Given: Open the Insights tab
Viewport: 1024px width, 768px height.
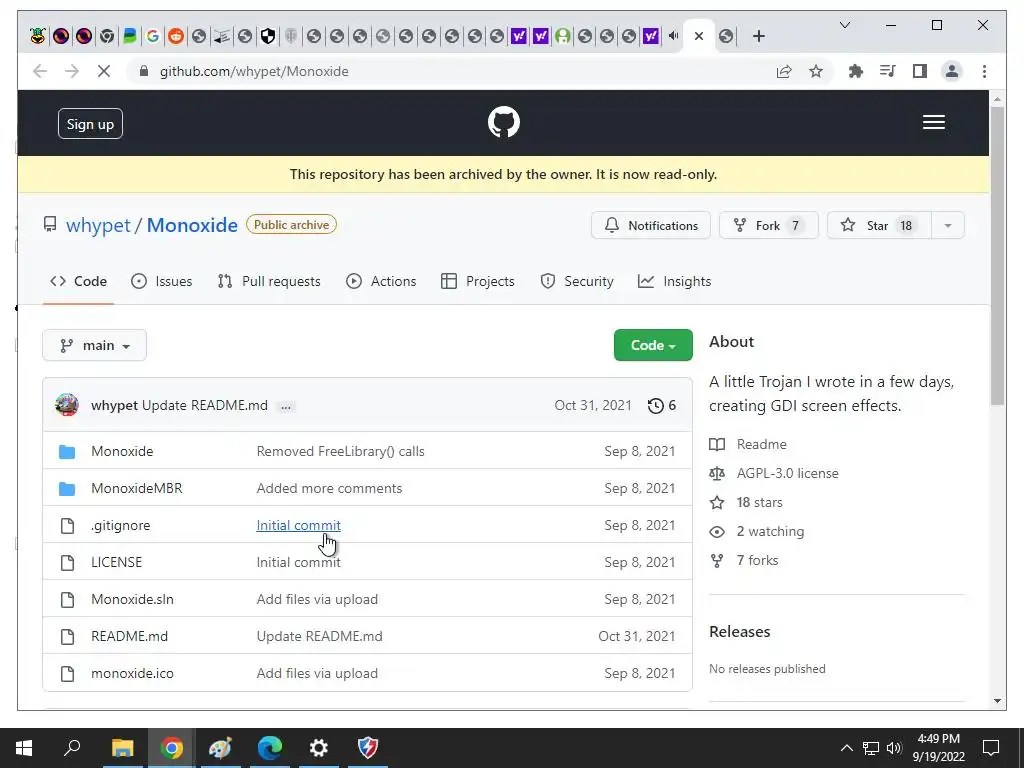Looking at the screenshot, I should coord(675,281).
